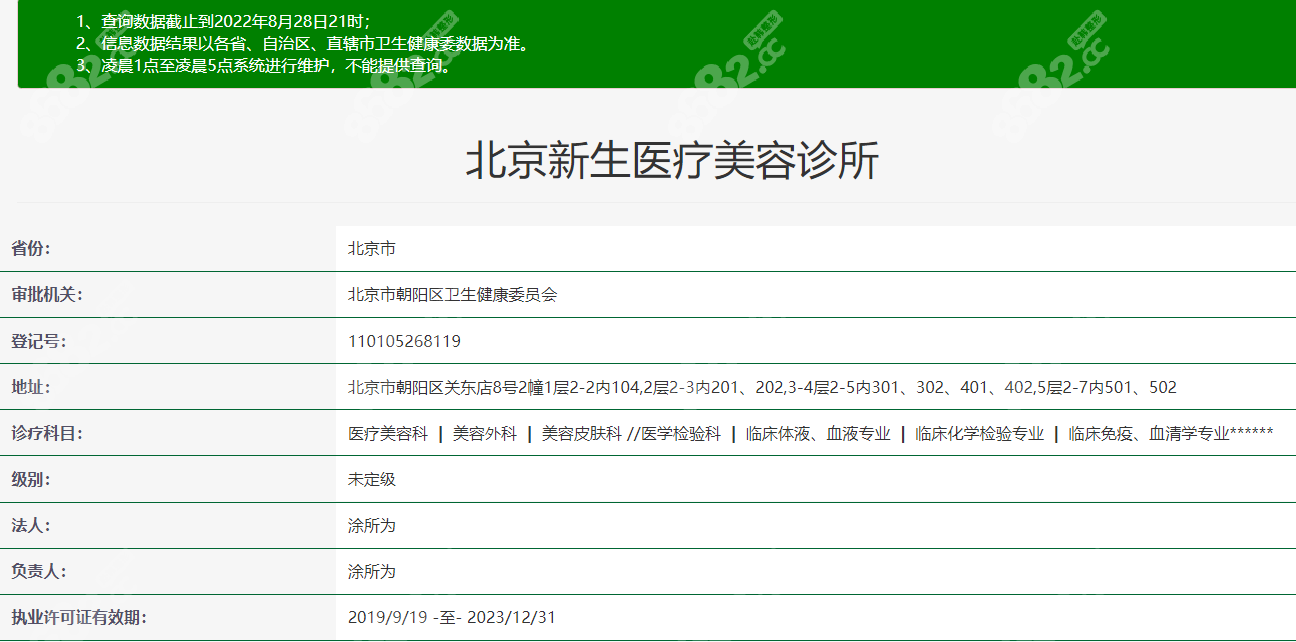Click notice line about 卫生健康委数据为准
Image resolution: width=1296 pixels, height=642 pixels.
tap(301, 44)
